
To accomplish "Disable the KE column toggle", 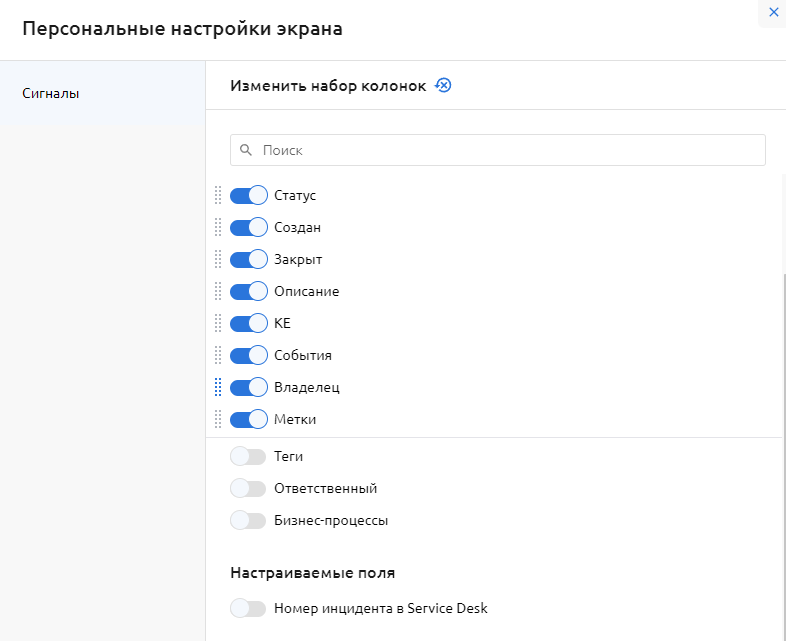I will pyautogui.click(x=249, y=323).
